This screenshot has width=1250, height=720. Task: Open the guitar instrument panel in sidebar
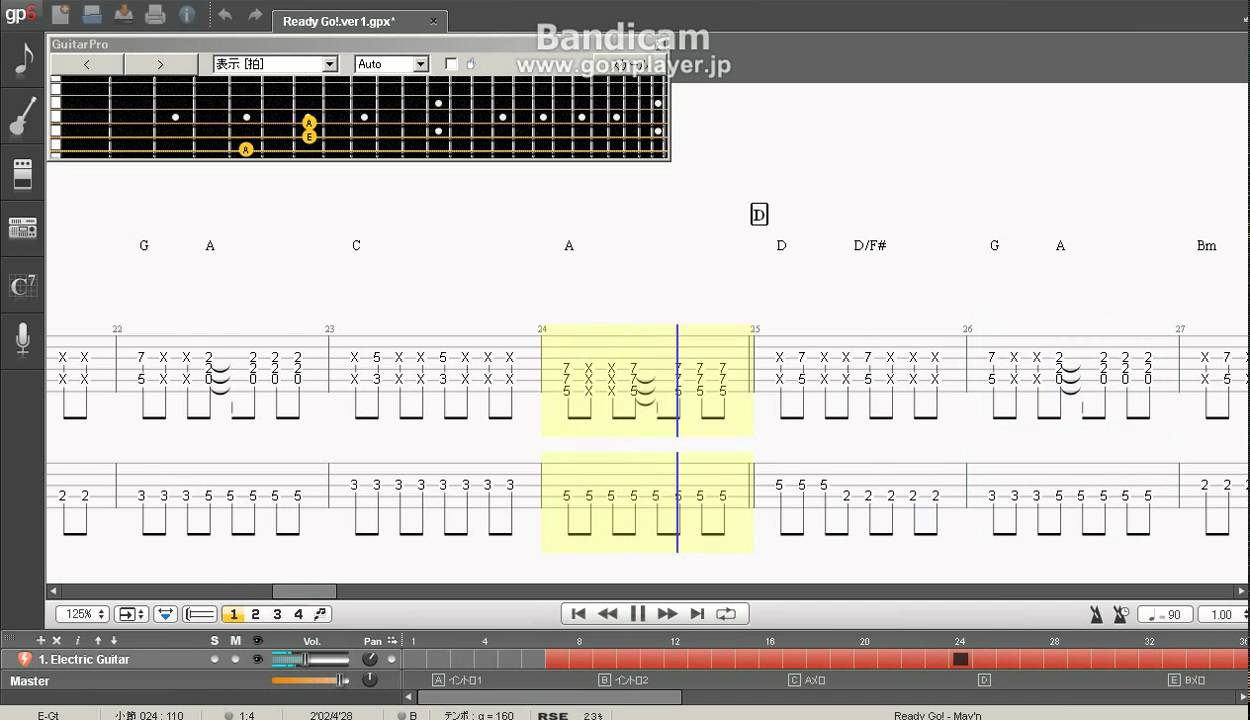(x=22, y=115)
